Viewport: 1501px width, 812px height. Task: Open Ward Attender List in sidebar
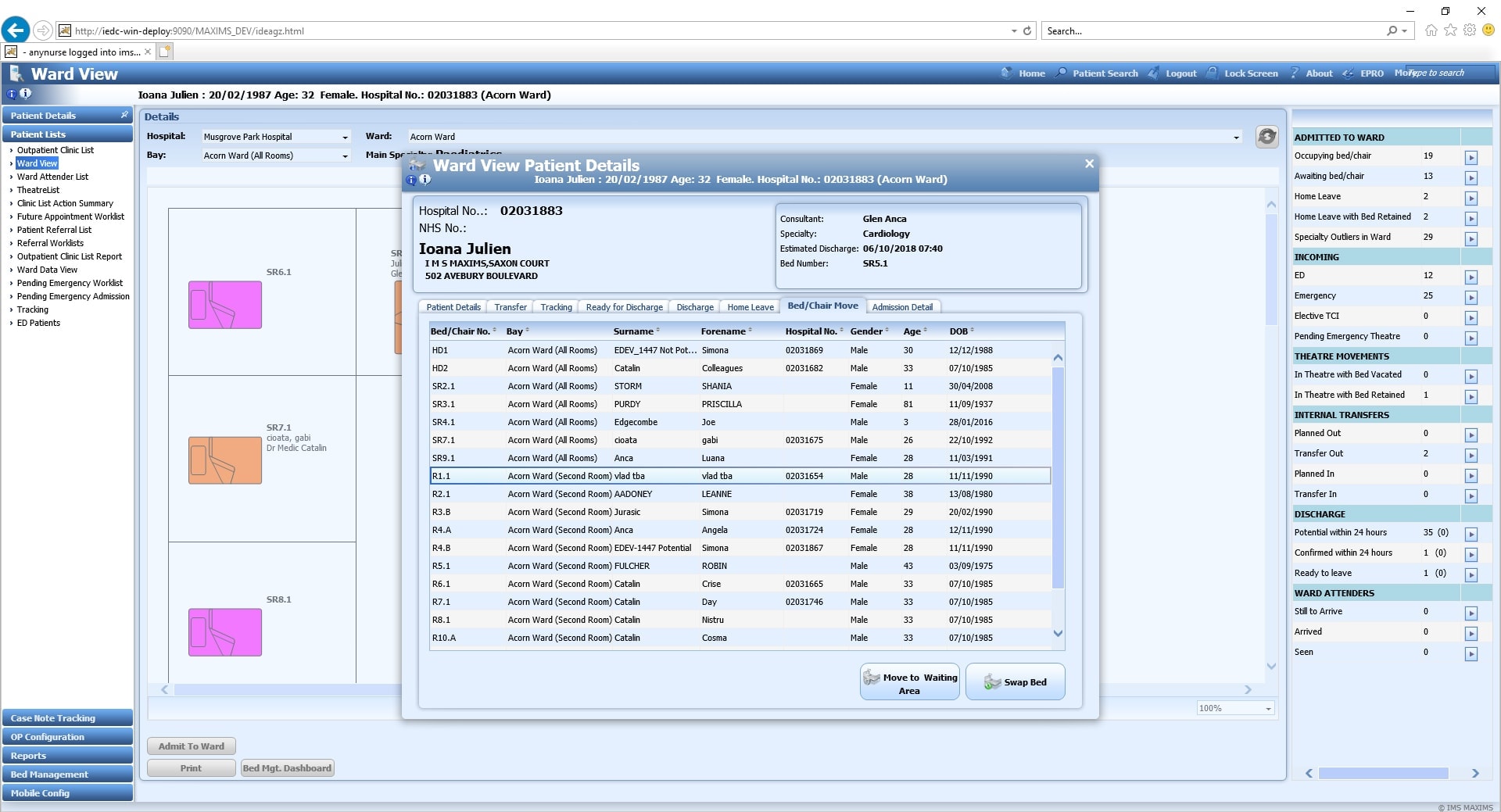click(52, 177)
